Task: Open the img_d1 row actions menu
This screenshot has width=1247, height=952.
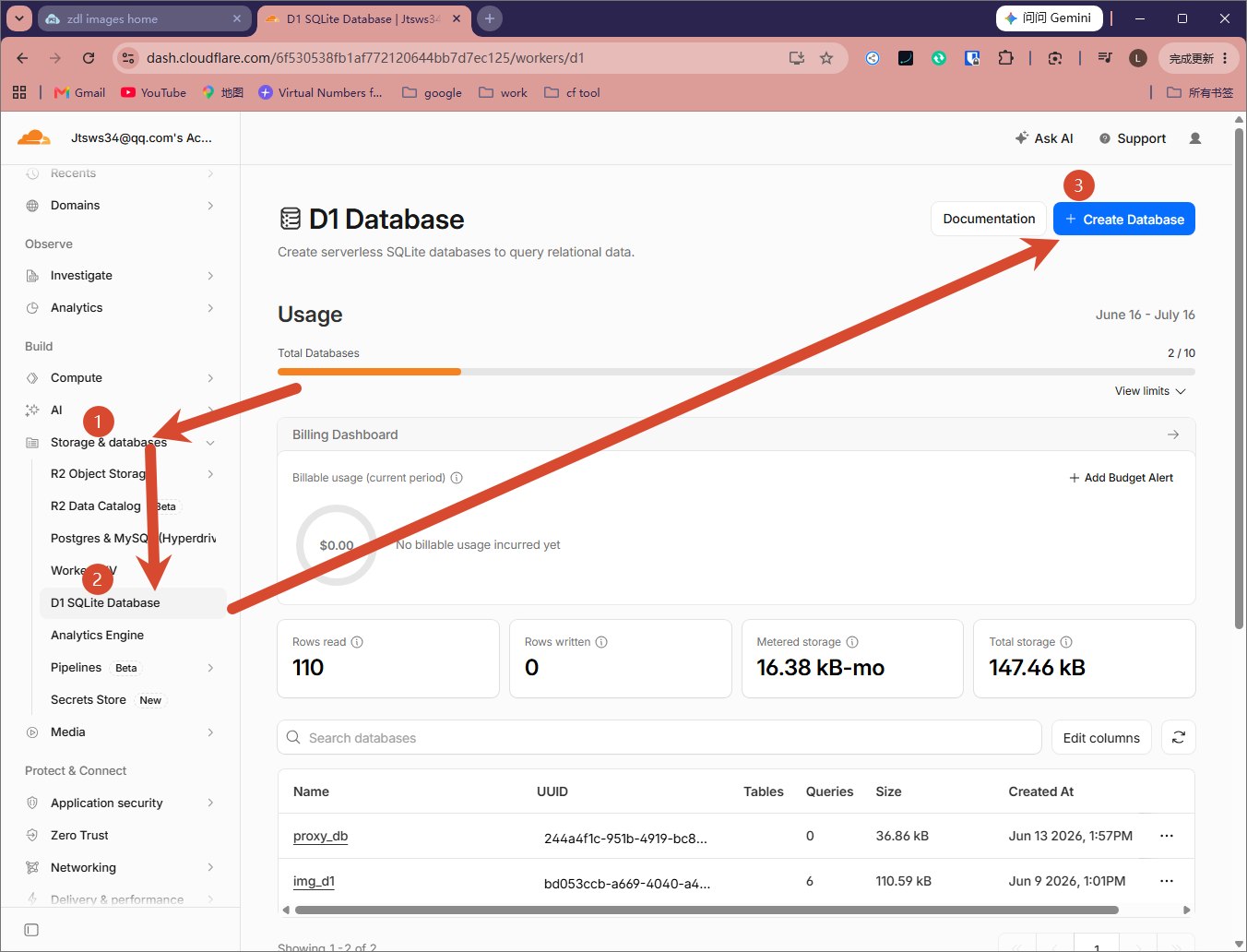Action: [1167, 881]
